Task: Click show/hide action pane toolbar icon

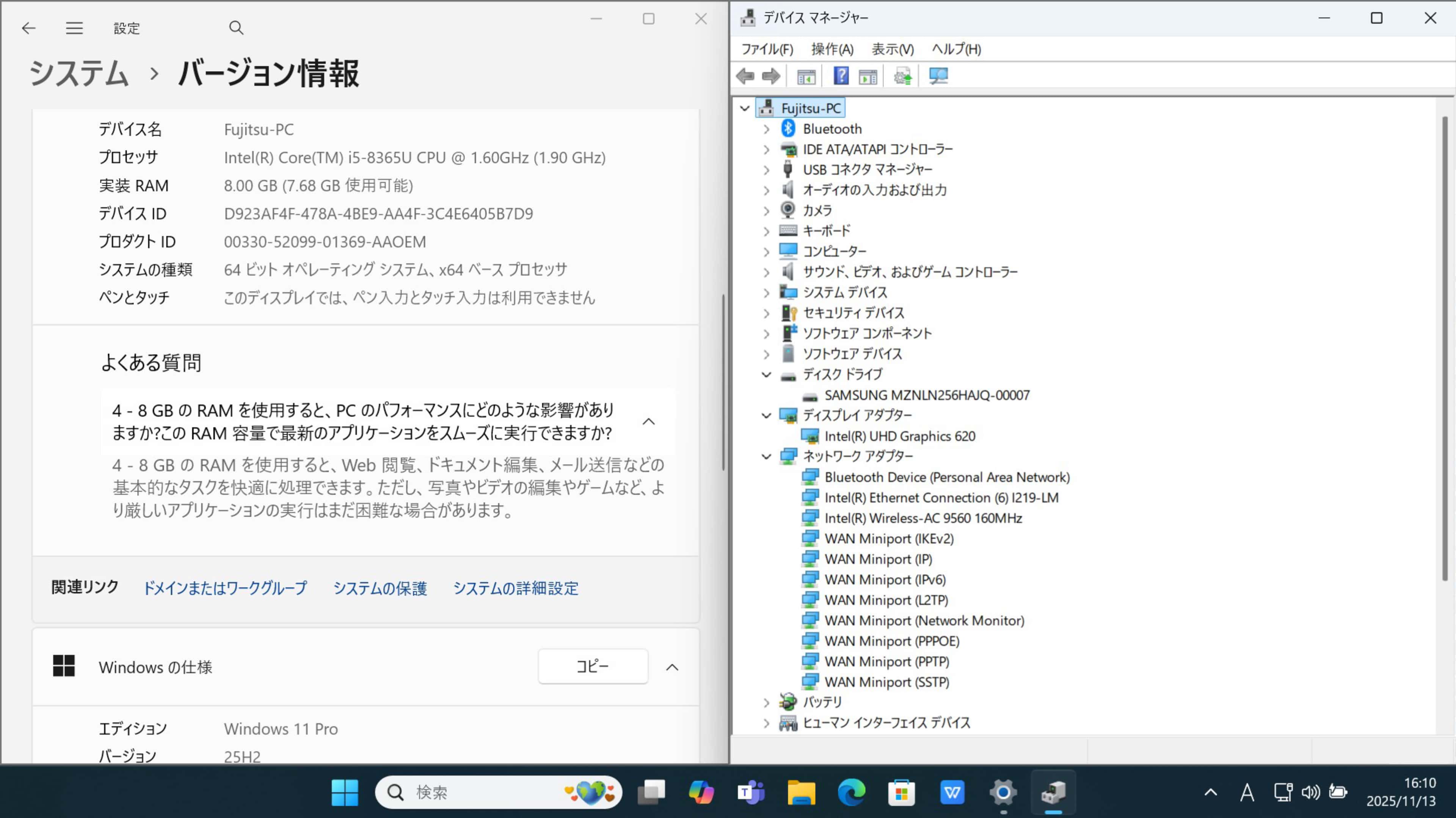Action: point(868,76)
